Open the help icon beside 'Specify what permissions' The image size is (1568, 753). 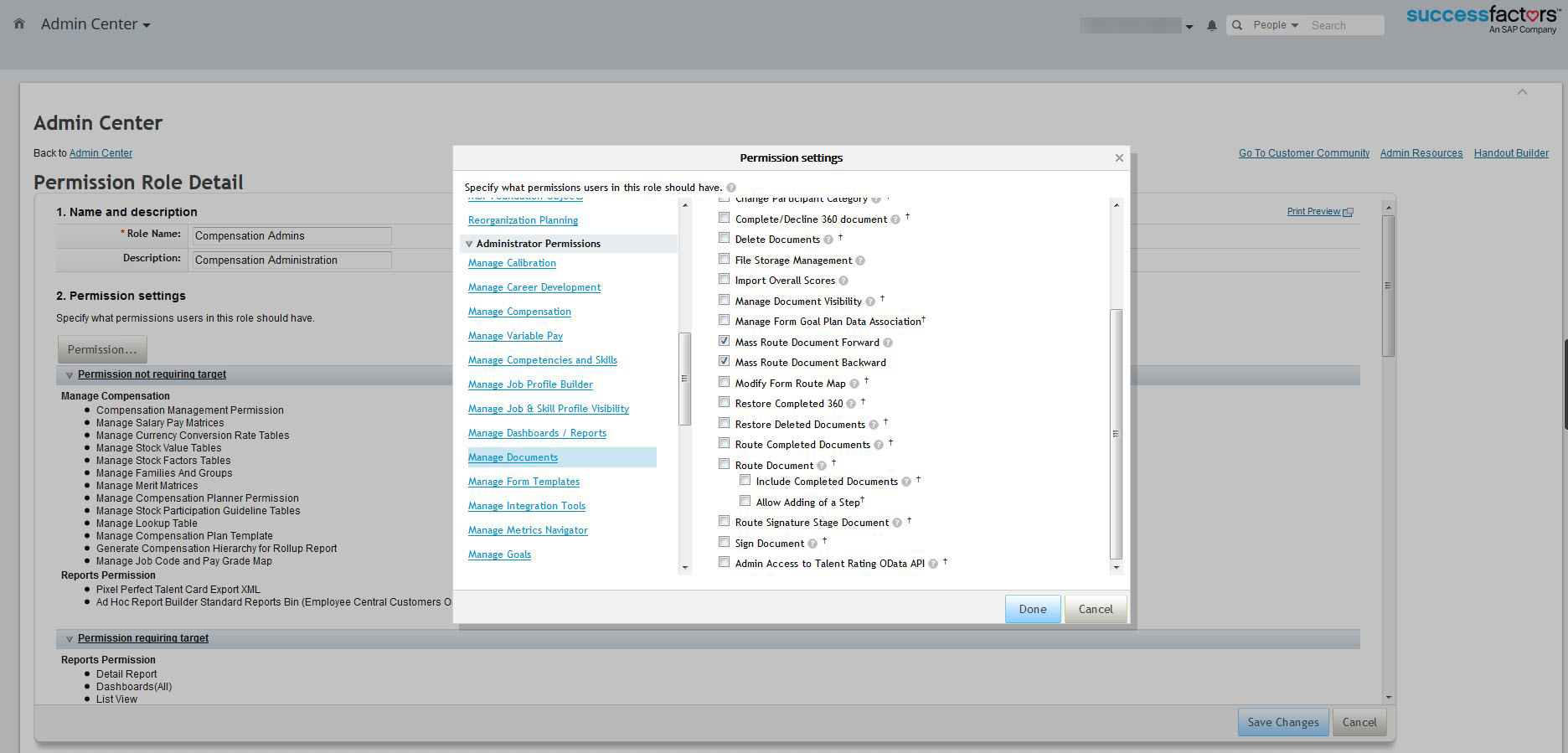point(731,188)
